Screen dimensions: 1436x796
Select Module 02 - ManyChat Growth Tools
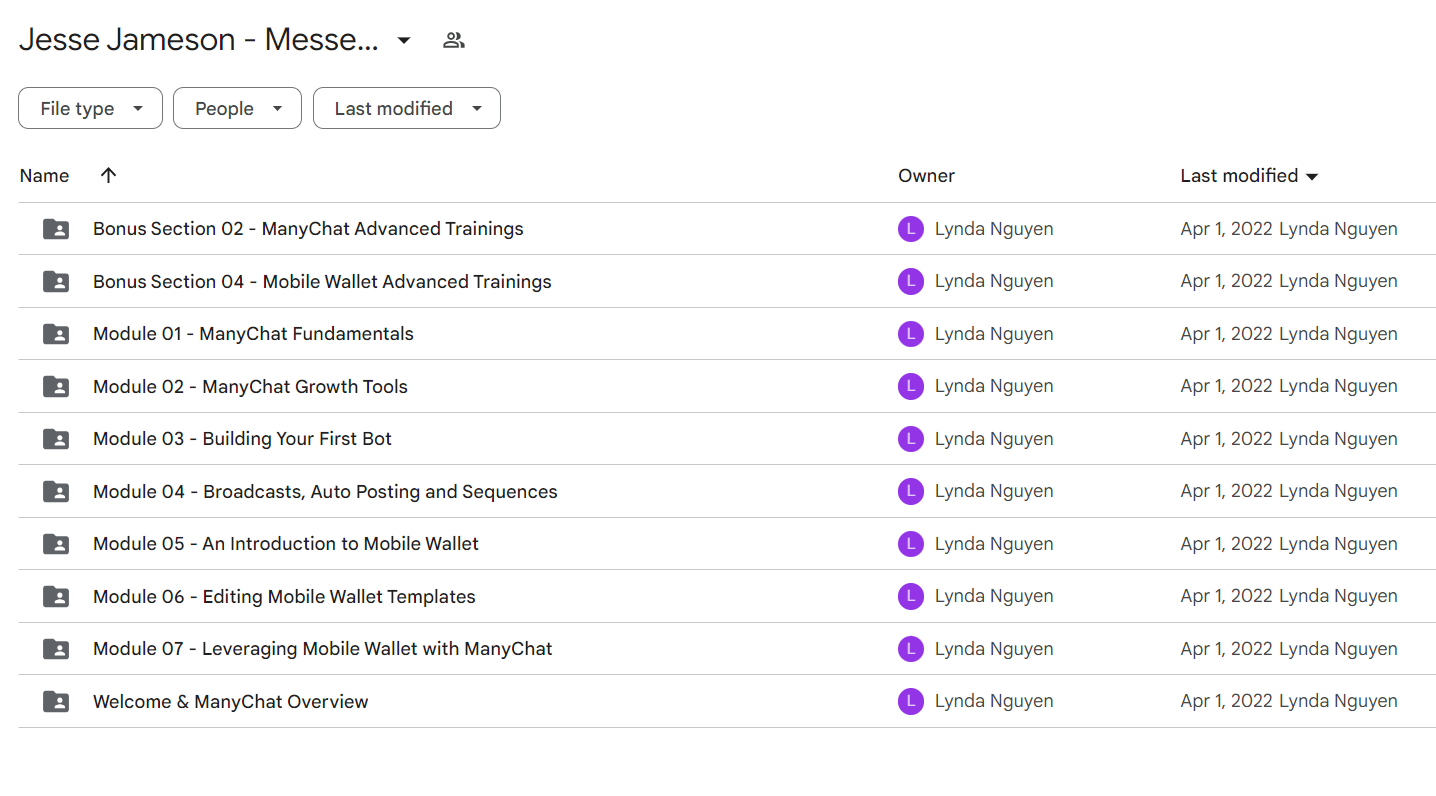click(x=250, y=387)
